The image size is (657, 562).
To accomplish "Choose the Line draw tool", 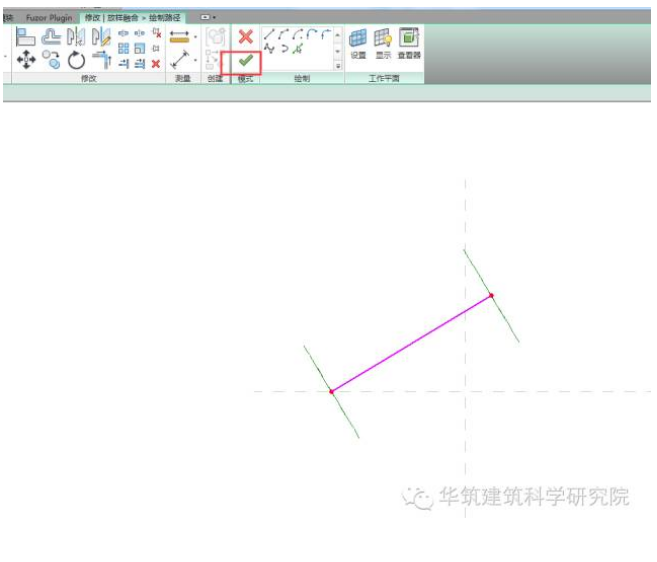I will pyautogui.click(x=269, y=34).
